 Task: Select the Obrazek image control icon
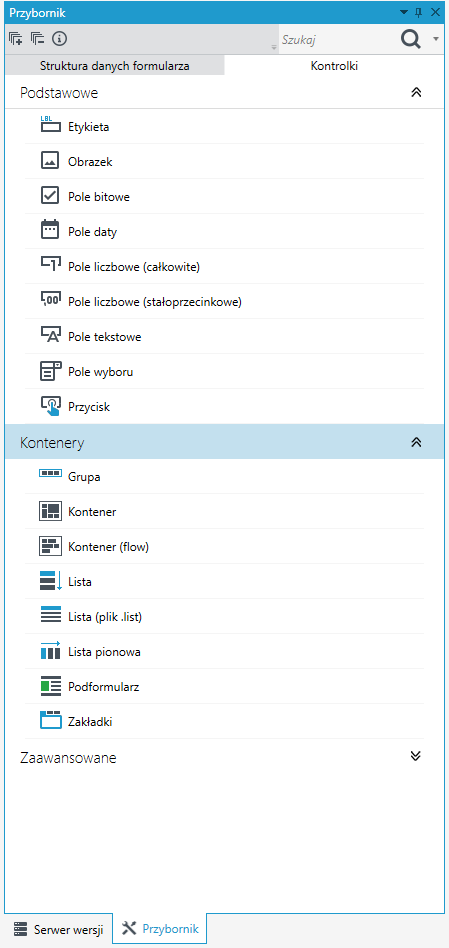[x=50, y=160]
